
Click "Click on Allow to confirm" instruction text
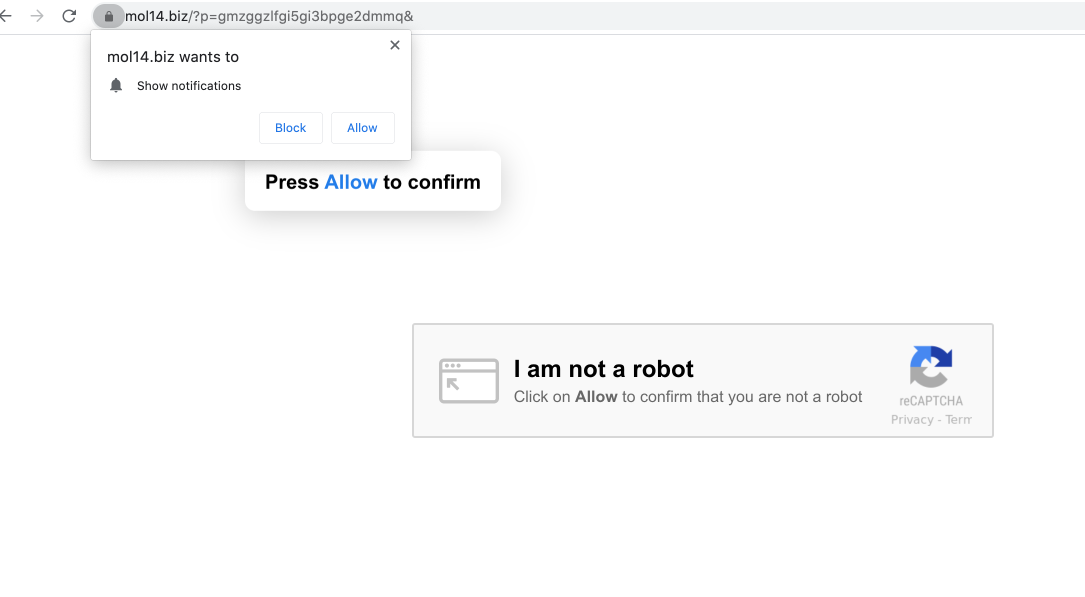click(x=687, y=397)
